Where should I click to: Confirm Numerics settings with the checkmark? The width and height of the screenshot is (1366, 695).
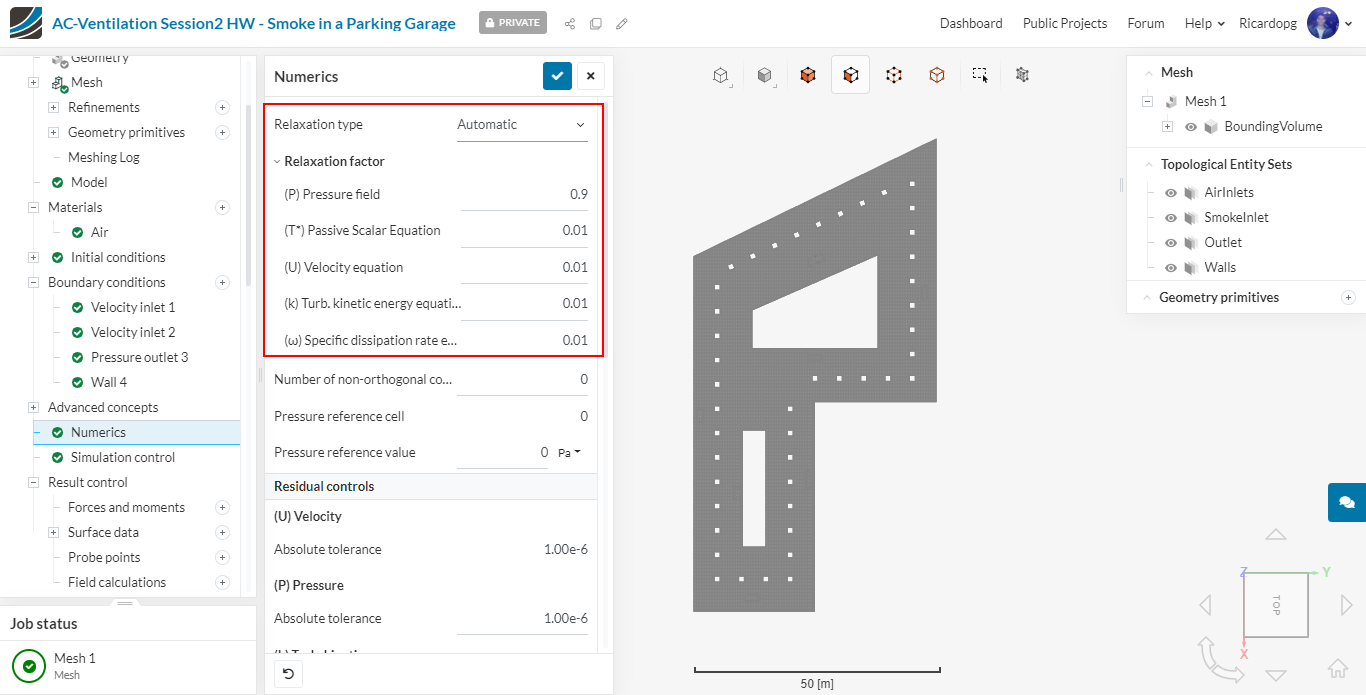tap(557, 76)
